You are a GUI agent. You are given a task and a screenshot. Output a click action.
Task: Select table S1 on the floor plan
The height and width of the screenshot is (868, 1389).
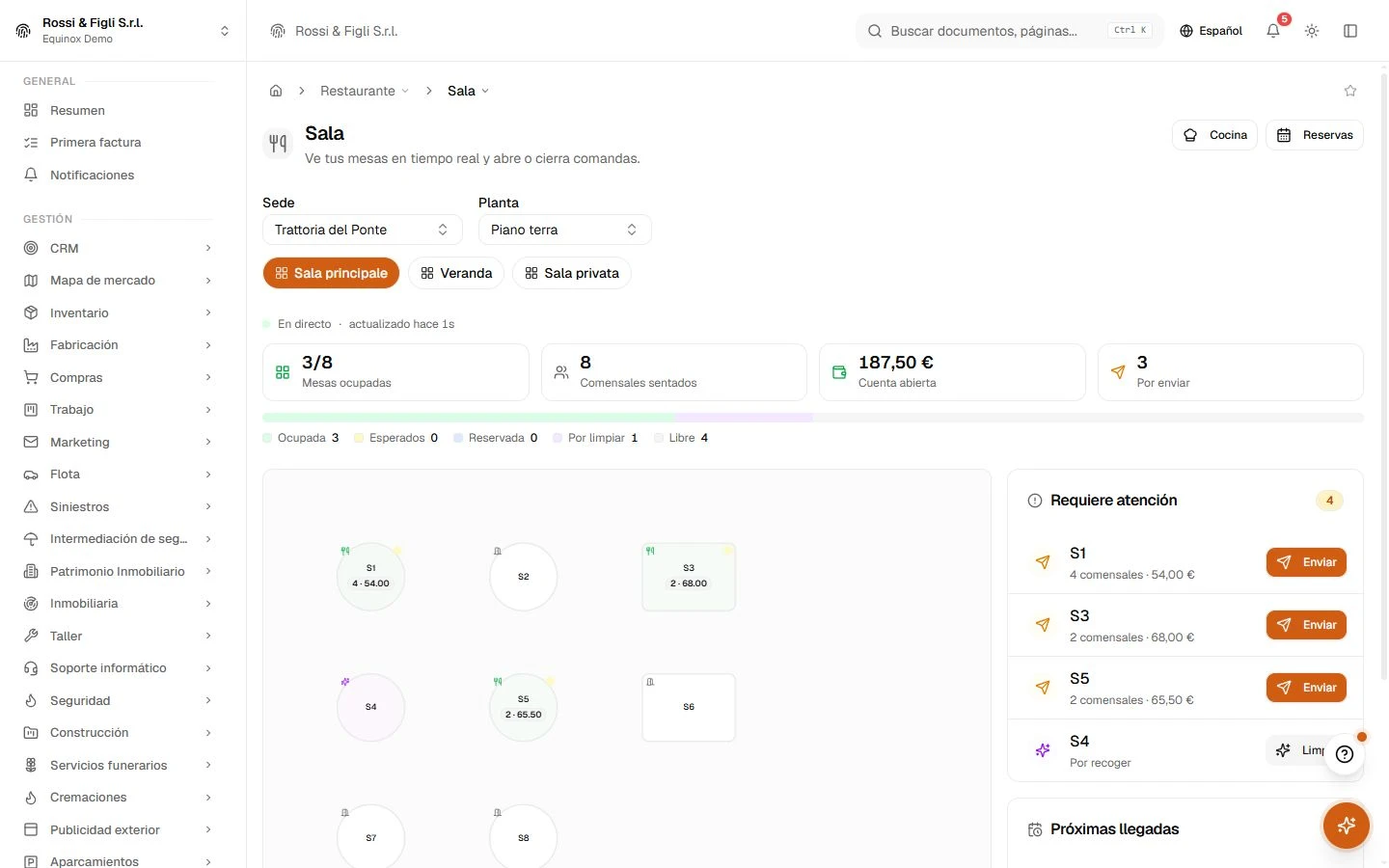click(370, 577)
